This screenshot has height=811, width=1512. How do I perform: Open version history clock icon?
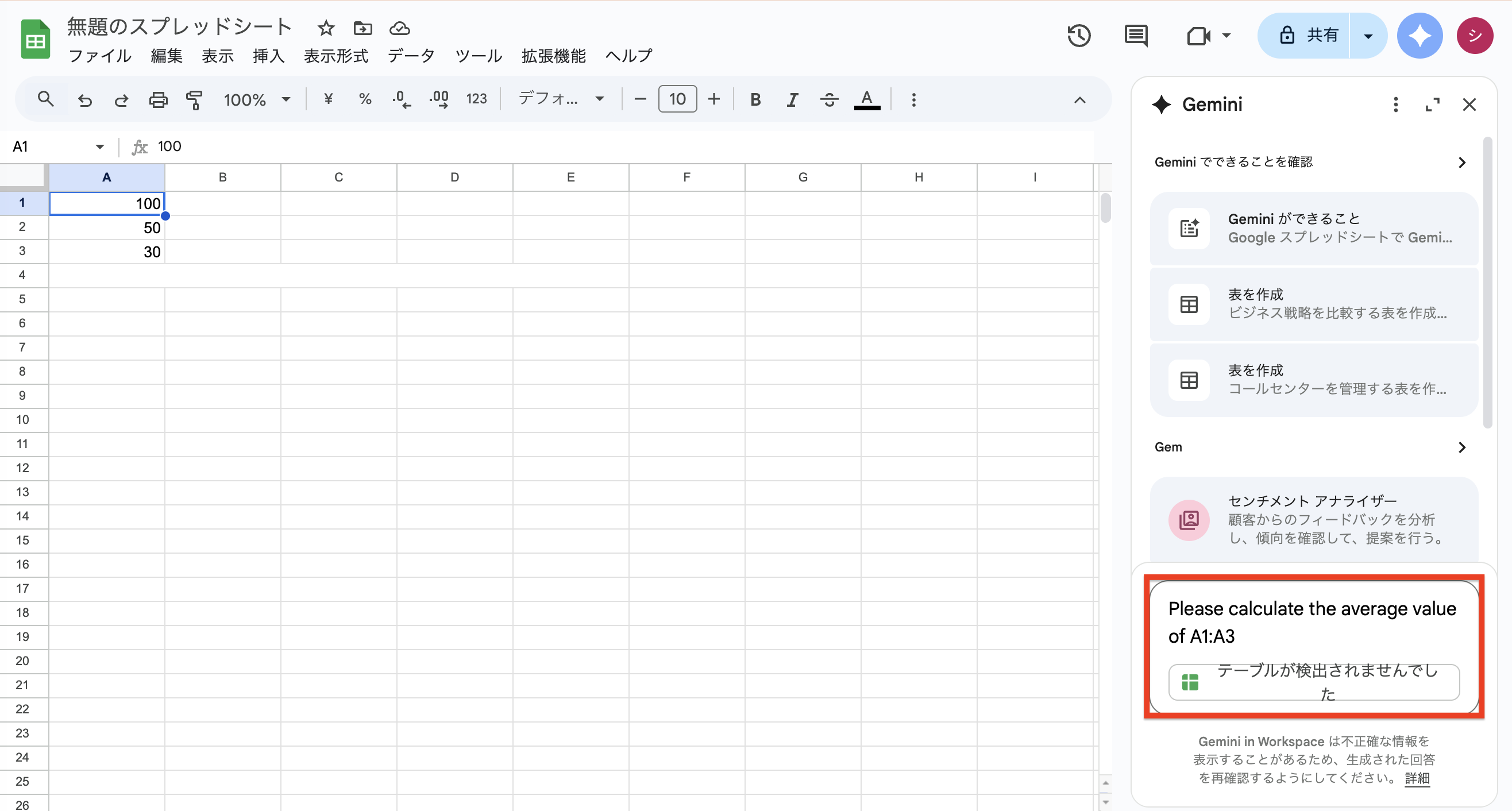[1078, 36]
